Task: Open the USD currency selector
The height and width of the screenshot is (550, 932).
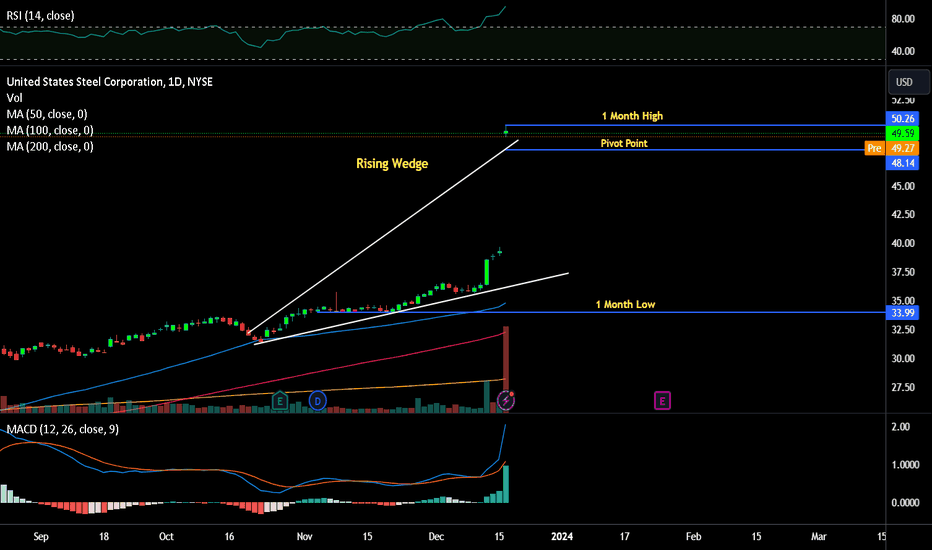Action: pos(908,82)
